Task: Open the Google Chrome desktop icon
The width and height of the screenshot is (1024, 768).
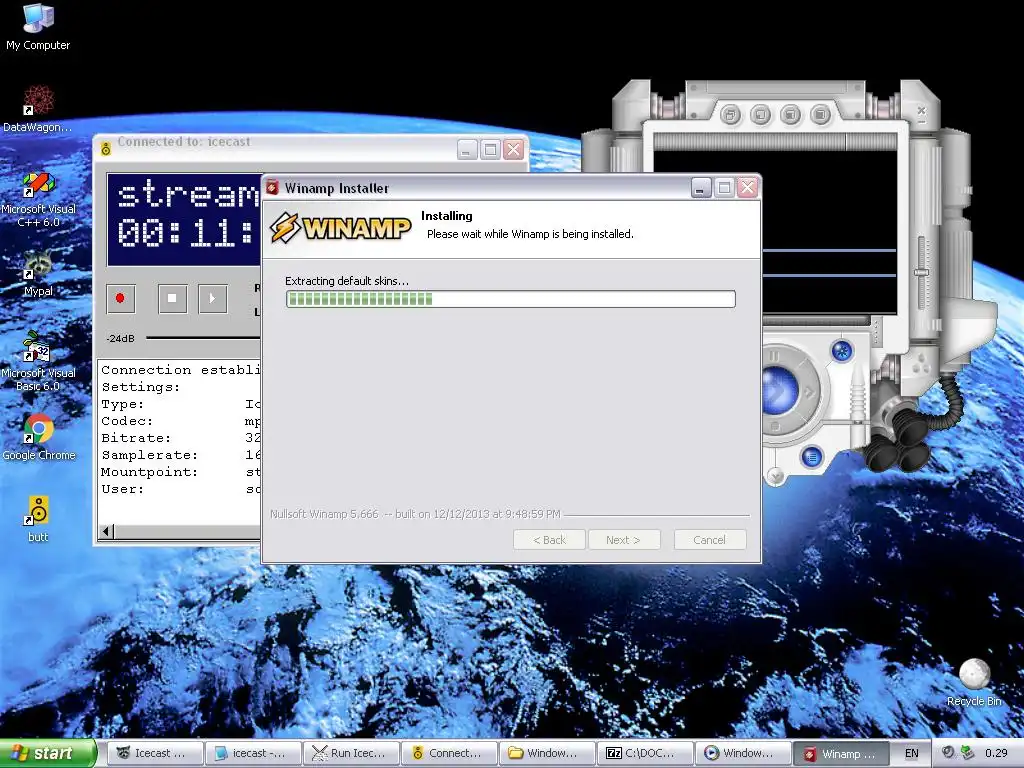Action: pyautogui.click(x=38, y=437)
